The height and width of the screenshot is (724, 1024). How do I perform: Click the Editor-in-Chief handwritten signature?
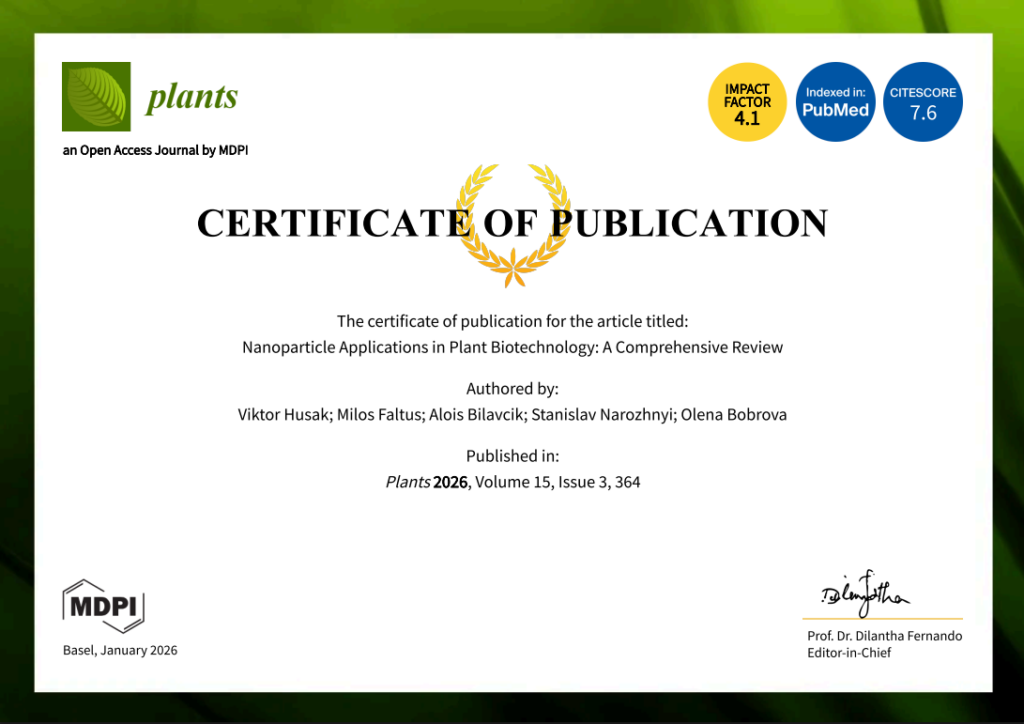pos(864,594)
